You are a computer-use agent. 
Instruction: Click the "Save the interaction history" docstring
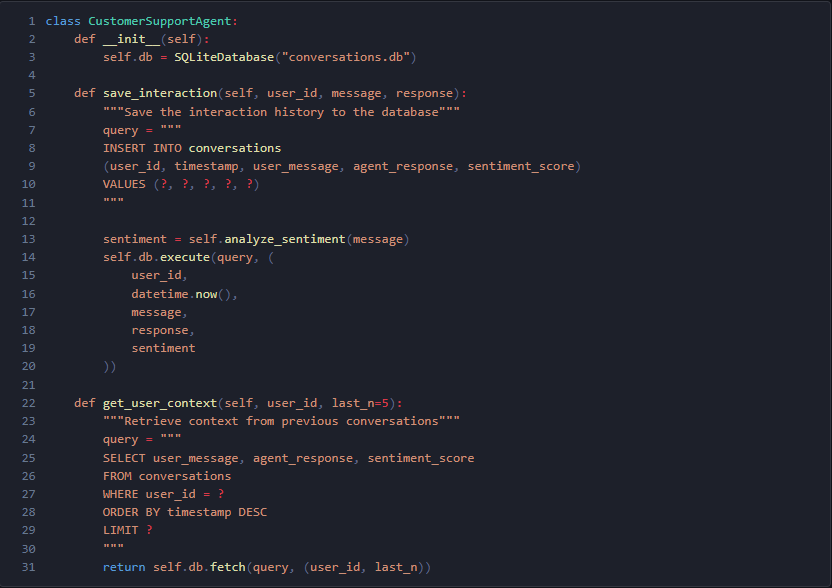point(281,112)
